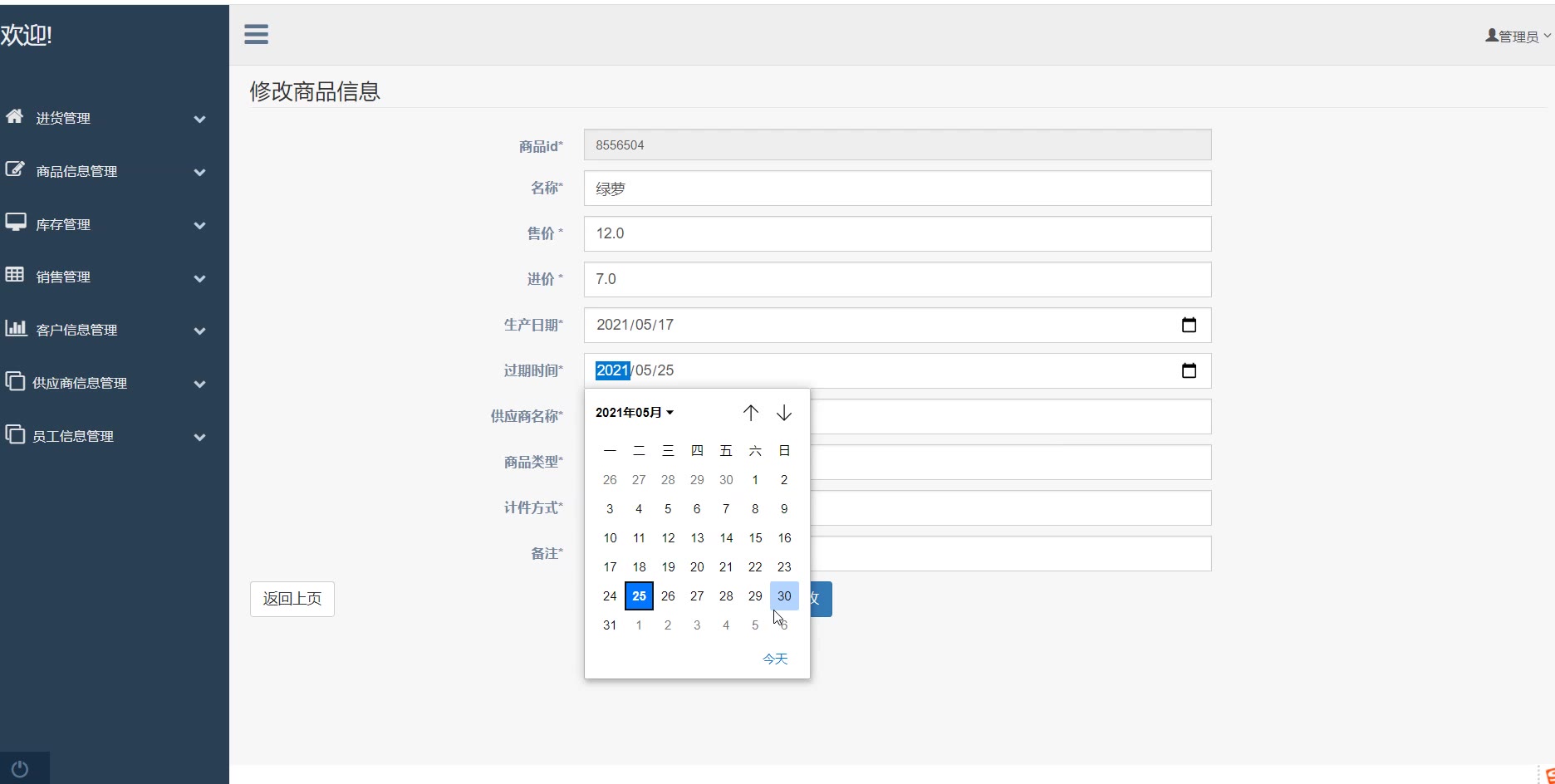Click the 今天 link in calendar
Viewport: 1555px width, 784px height.
(x=774, y=659)
